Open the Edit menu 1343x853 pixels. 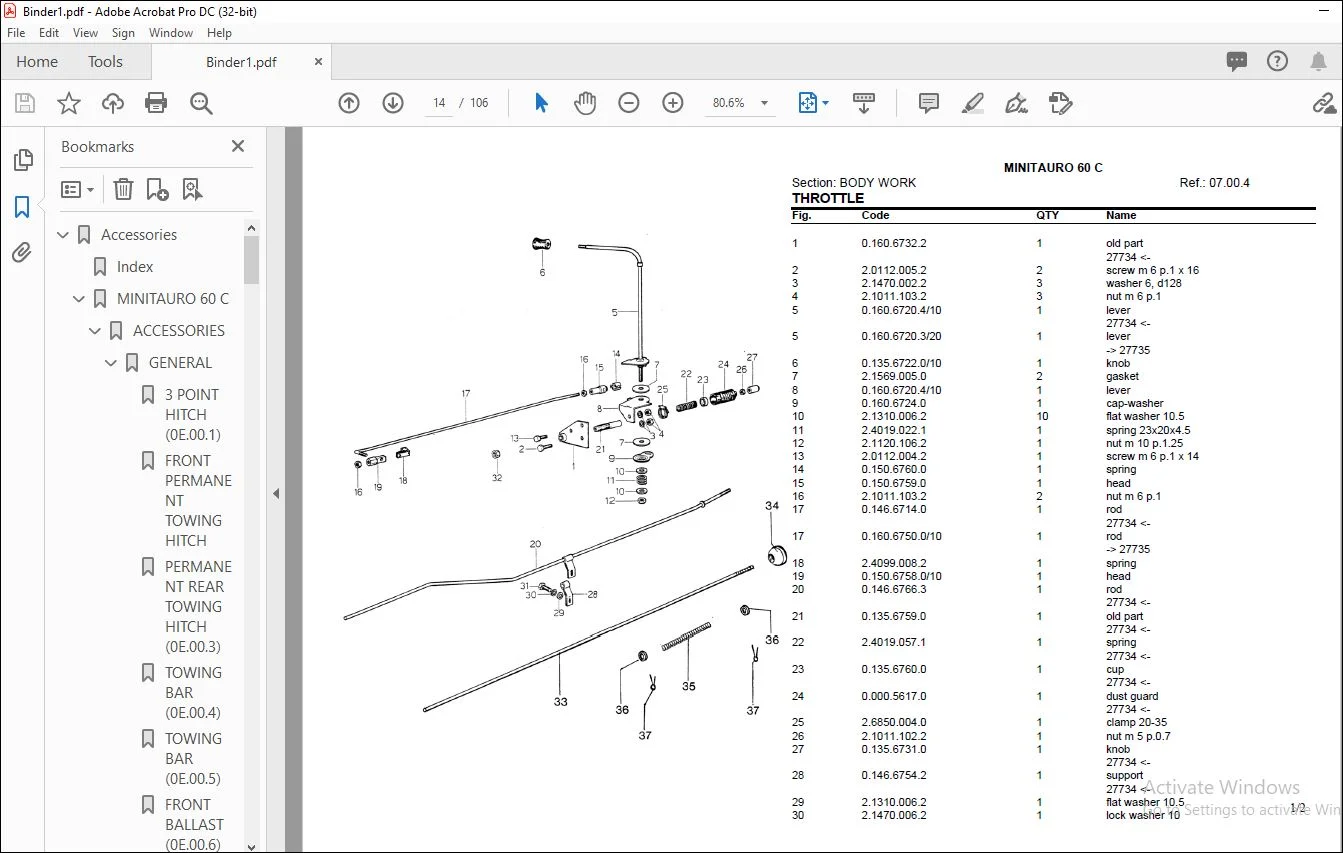tap(49, 33)
